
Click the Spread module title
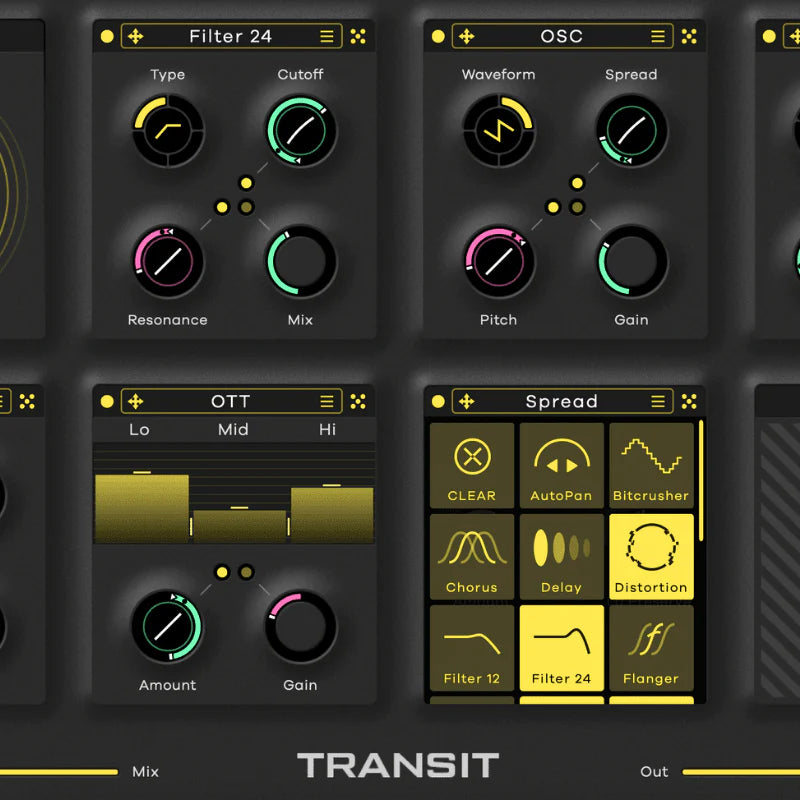pos(562,402)
